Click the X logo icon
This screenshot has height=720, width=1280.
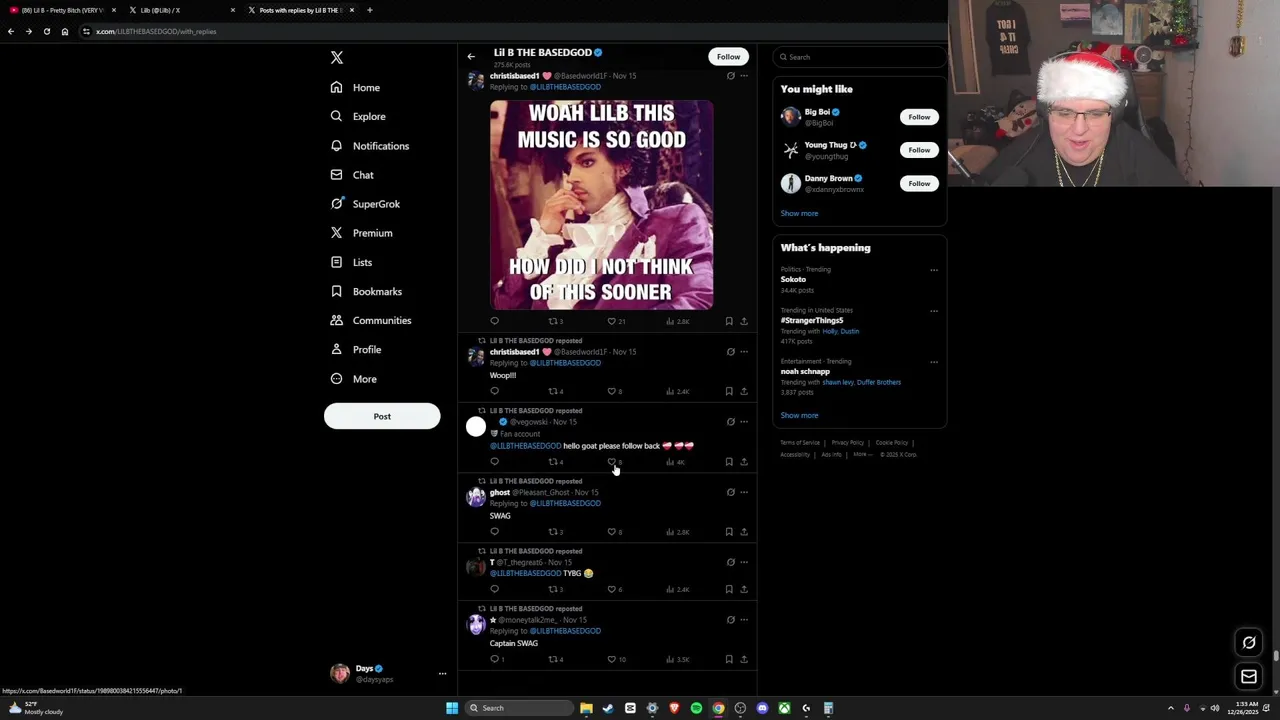point(337,58)
